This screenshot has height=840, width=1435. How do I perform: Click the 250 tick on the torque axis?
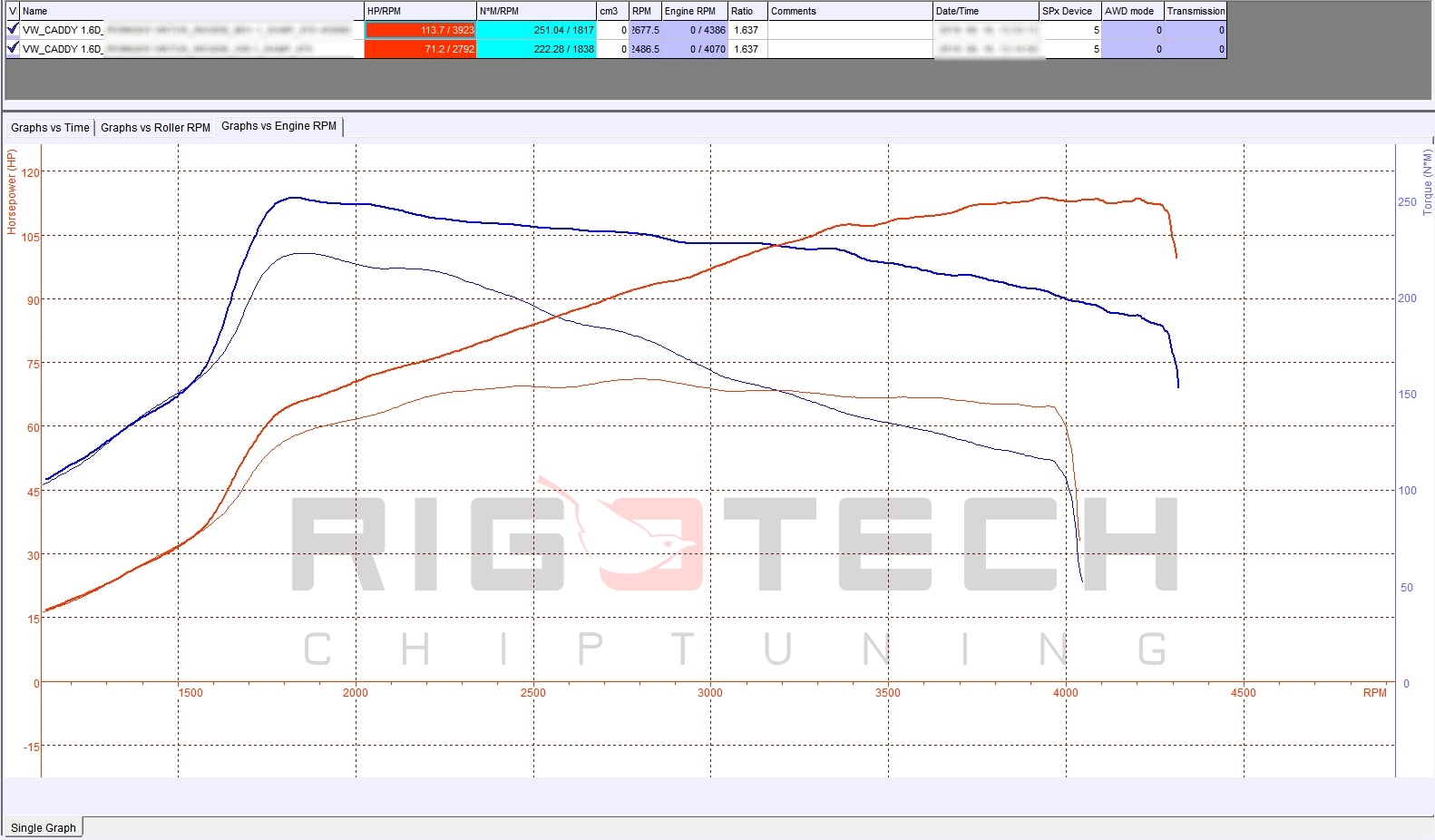click(1407, 202)
